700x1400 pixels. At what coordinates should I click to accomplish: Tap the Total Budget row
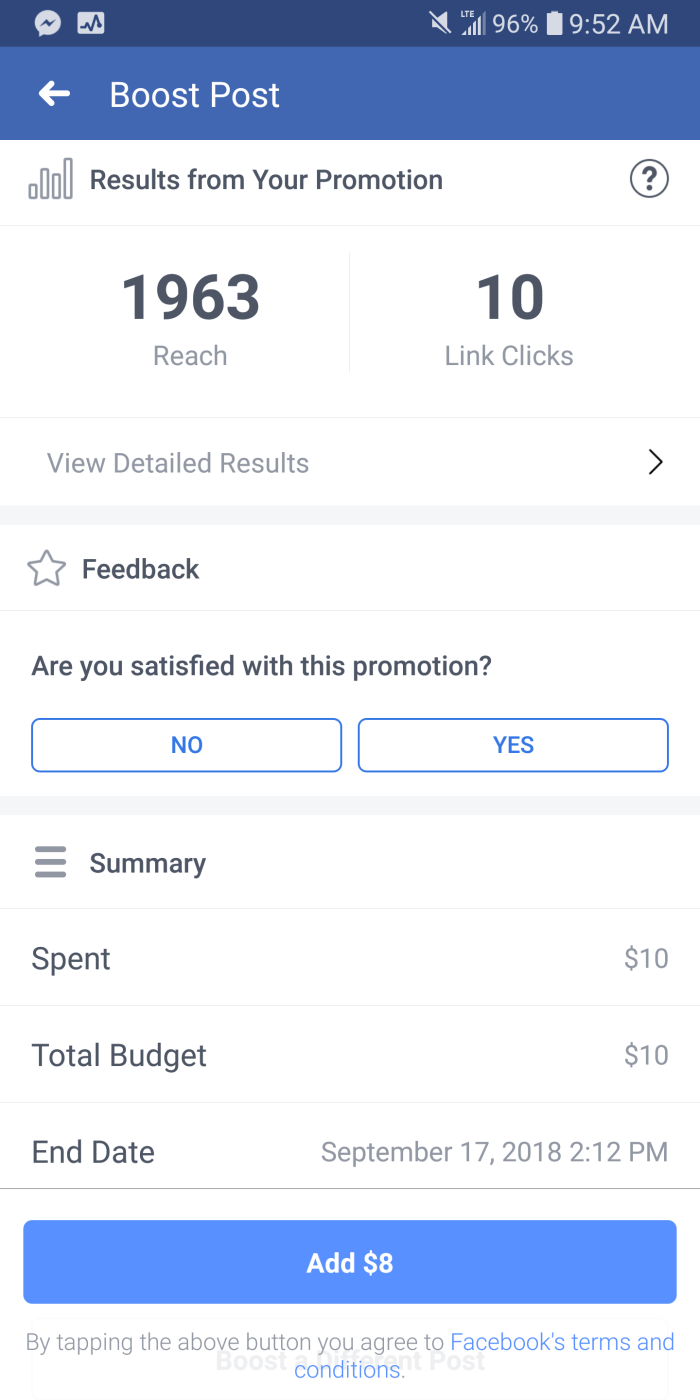point(350,1055)
